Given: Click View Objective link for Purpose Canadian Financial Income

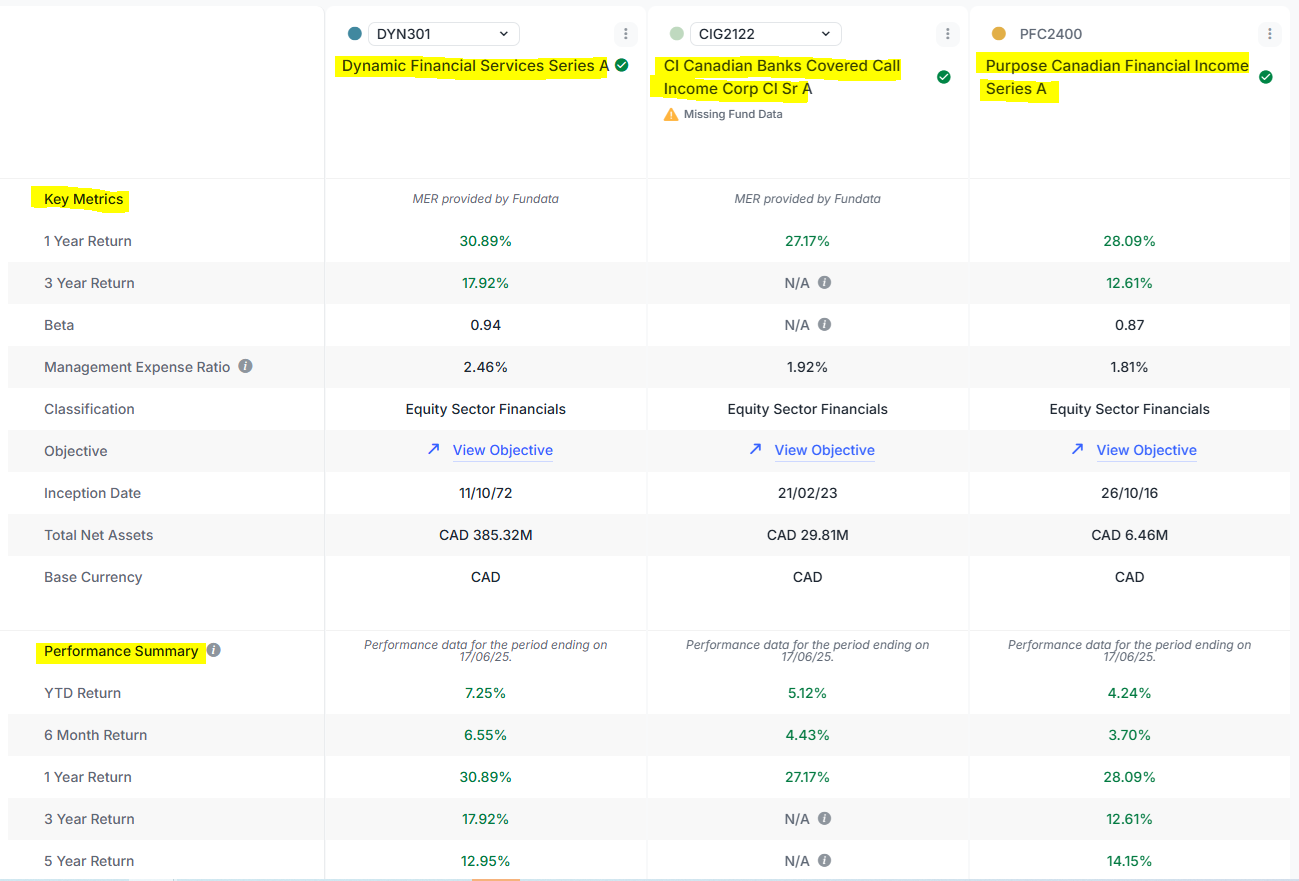Looking at the screenshot, I should pyautogui.click(x=1147, y=451).
